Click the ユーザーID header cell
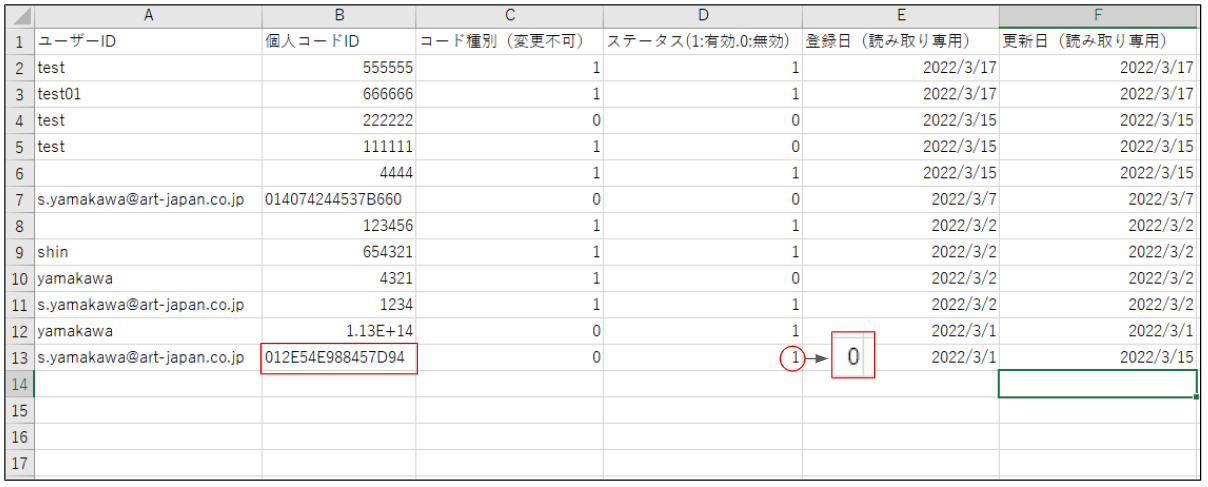 tap(148, 42)
